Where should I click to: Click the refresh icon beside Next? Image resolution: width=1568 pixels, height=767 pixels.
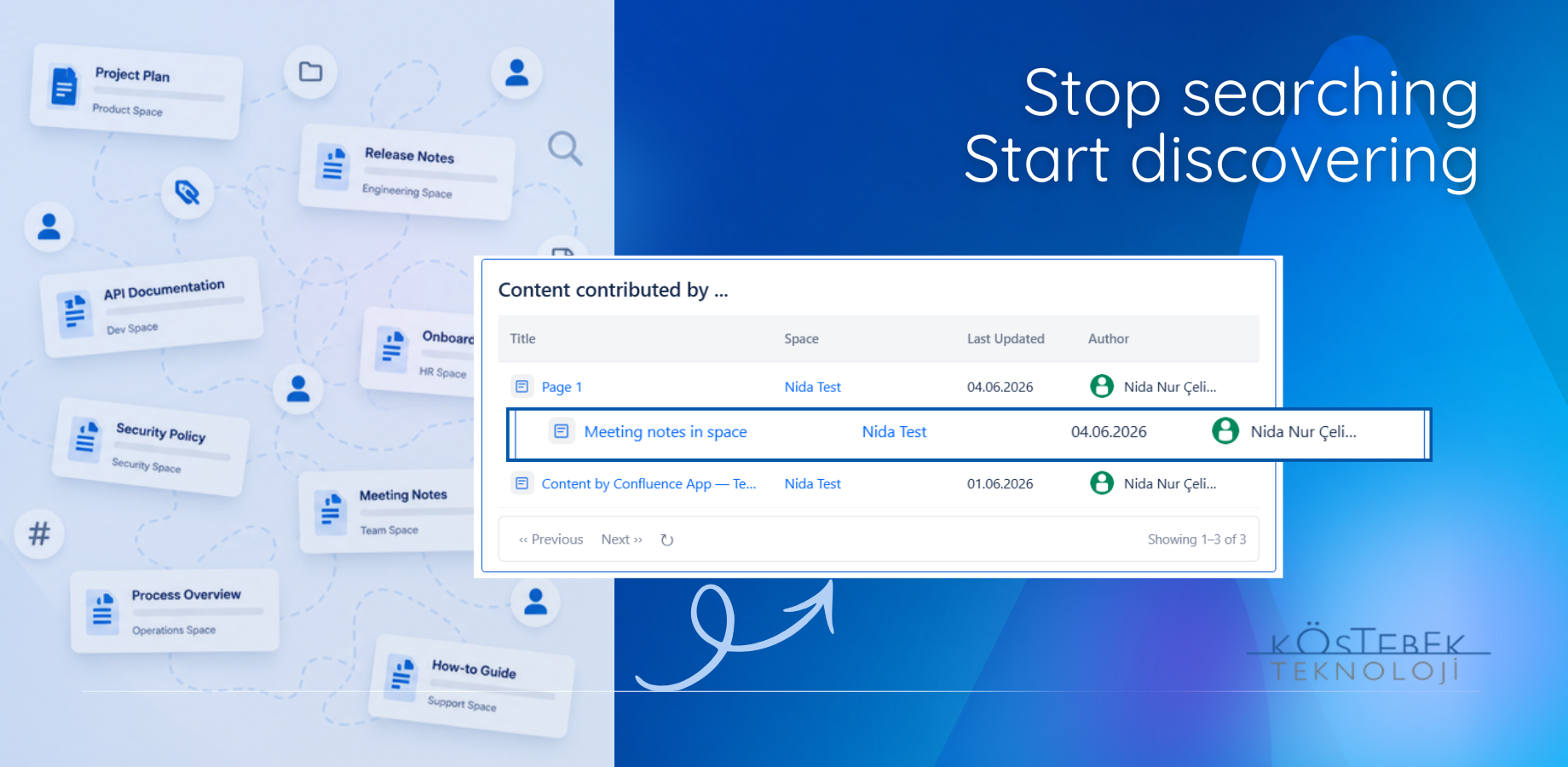point(667,539)
